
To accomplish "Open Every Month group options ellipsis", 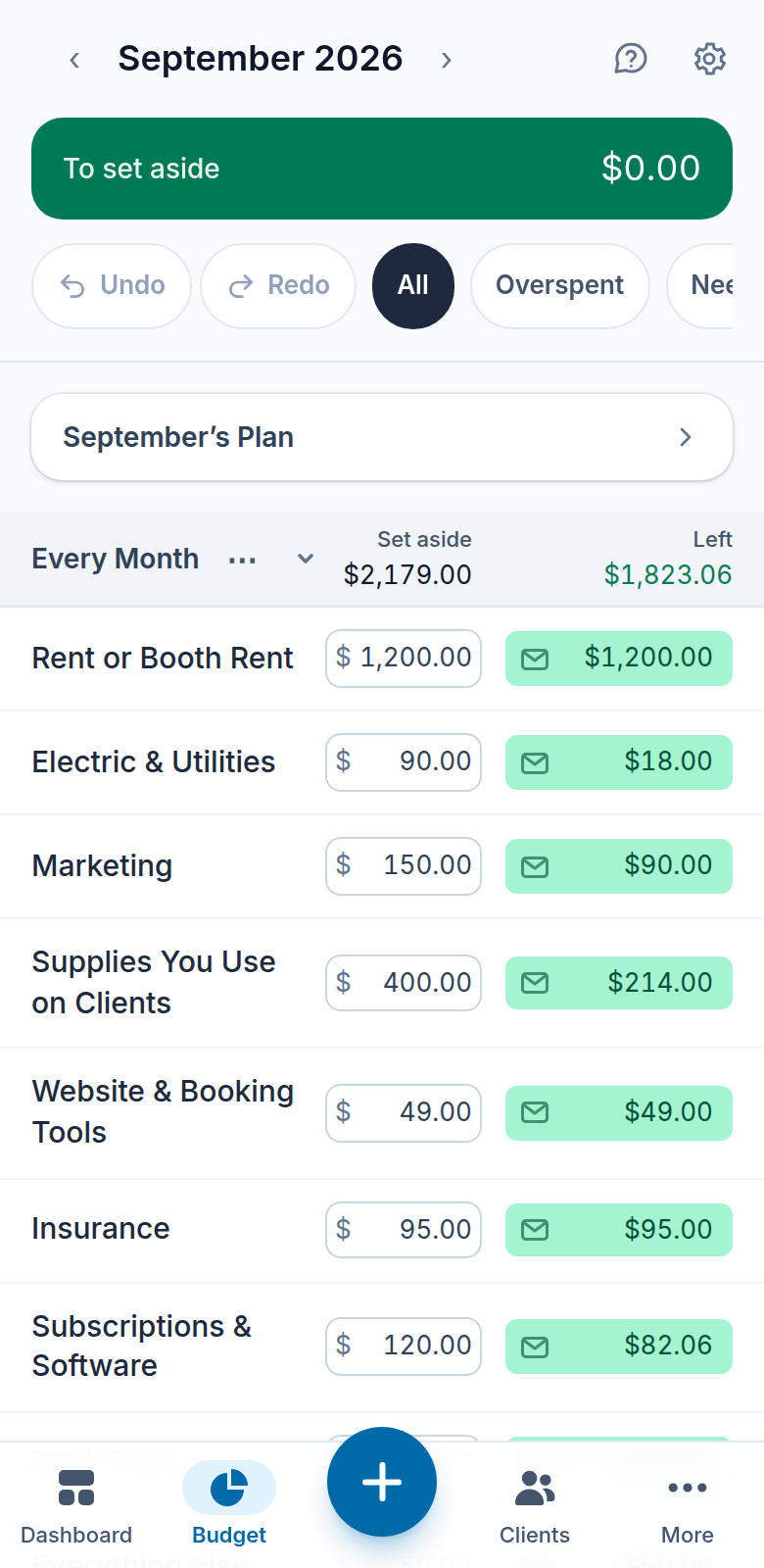I will coord(242,561).
